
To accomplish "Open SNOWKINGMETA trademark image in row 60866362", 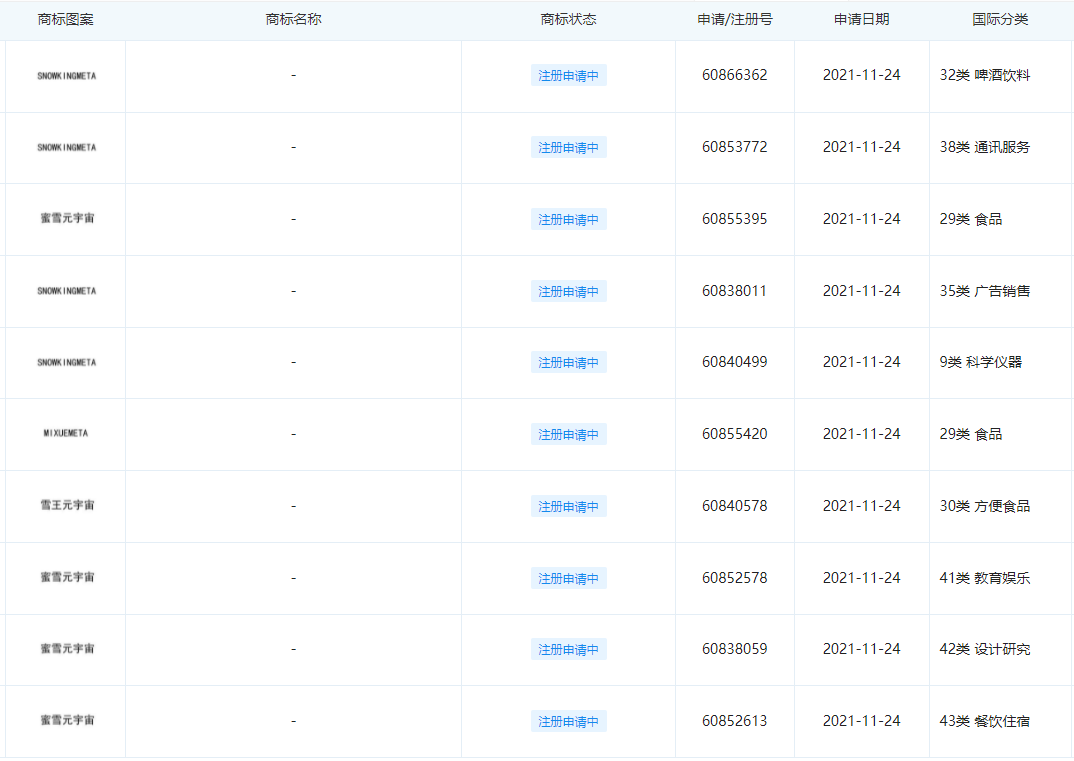I will 66,76.
